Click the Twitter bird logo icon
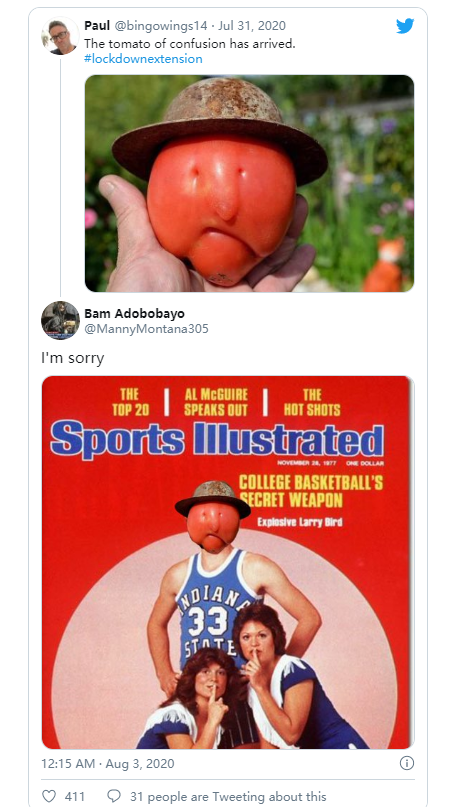 point(405,26)
